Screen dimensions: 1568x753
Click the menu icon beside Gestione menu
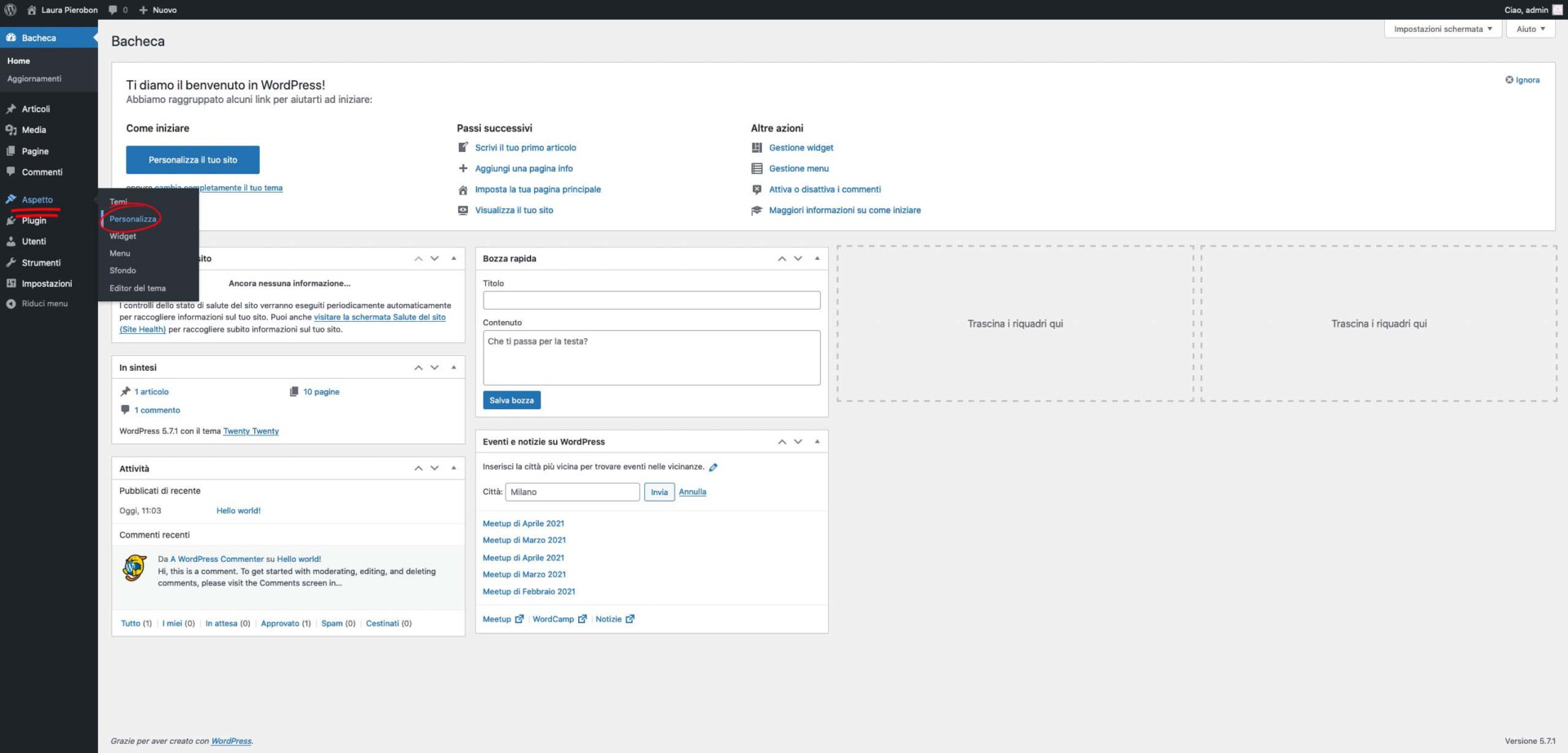[x=757, y=168]
